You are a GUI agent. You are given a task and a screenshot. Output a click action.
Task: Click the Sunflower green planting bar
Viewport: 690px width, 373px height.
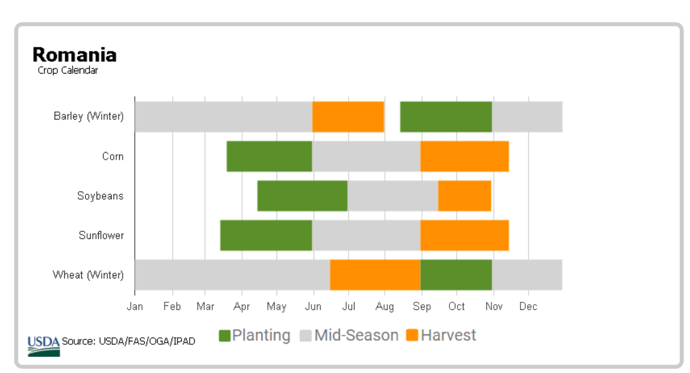pyautogui.click(x=266, y=235)
